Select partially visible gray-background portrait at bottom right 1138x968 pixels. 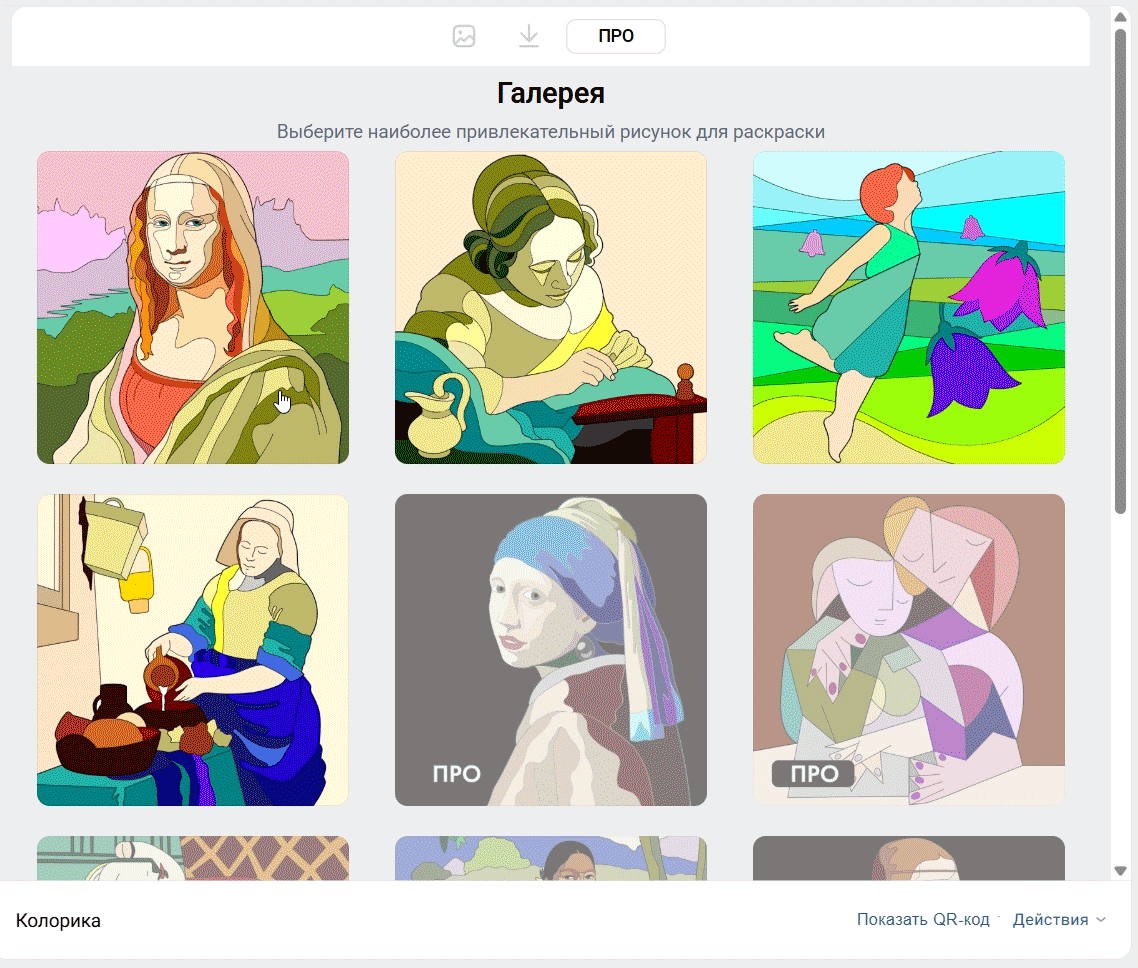909,858
